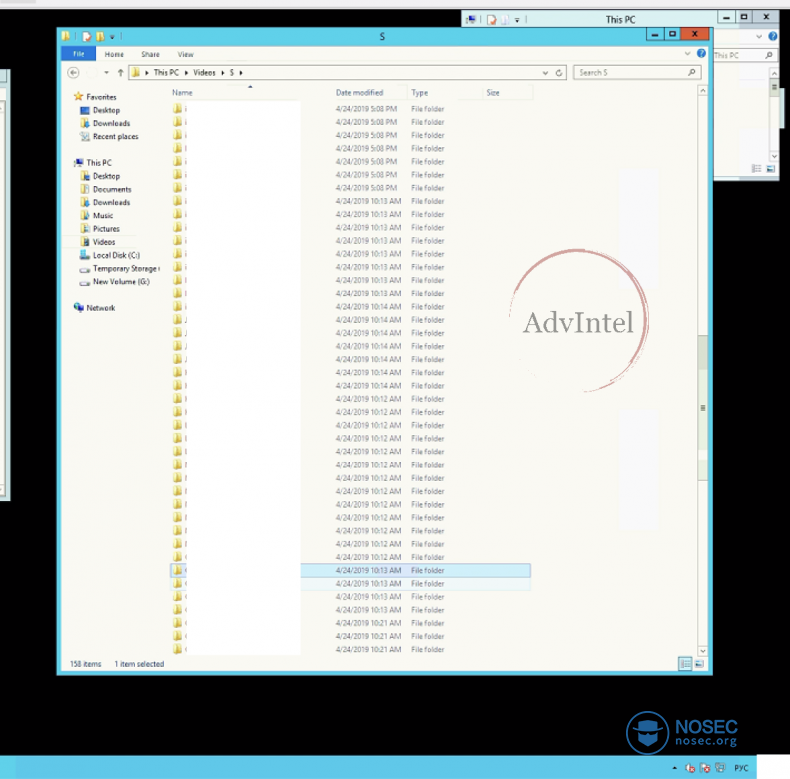Open Recent places under Favorites
Image resolution: width=790 pixels, height=779 pixels.
(x=115, y=137)
